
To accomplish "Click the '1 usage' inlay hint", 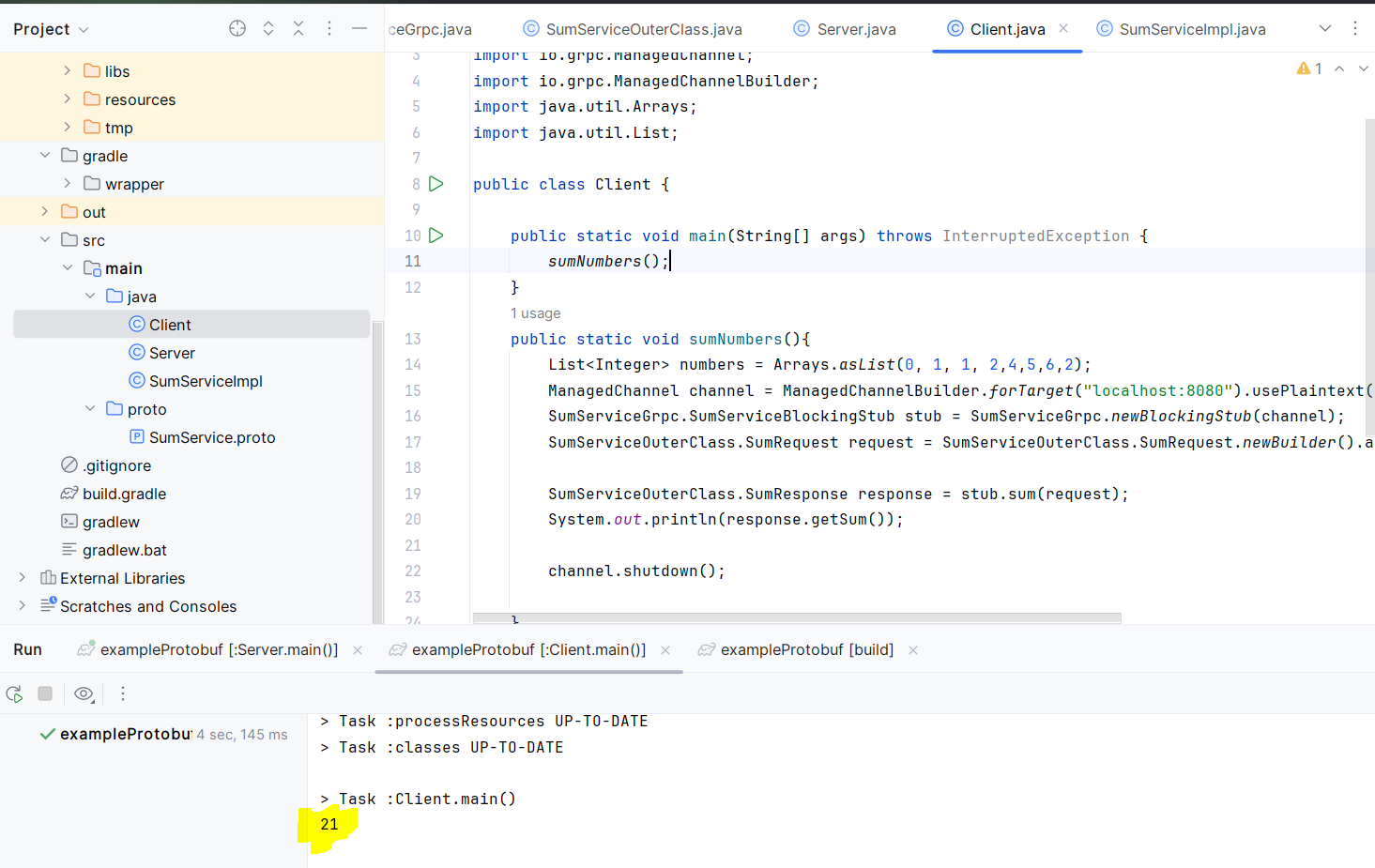I will 535,313.
